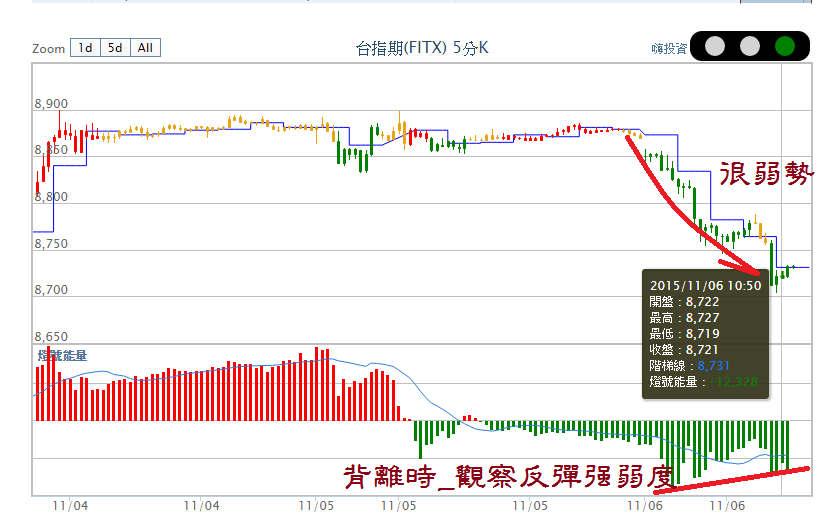The height and width of the screenshot is (520, 835).
Task: Set chart zoom to 5d
Action: [x=116, y=48]
